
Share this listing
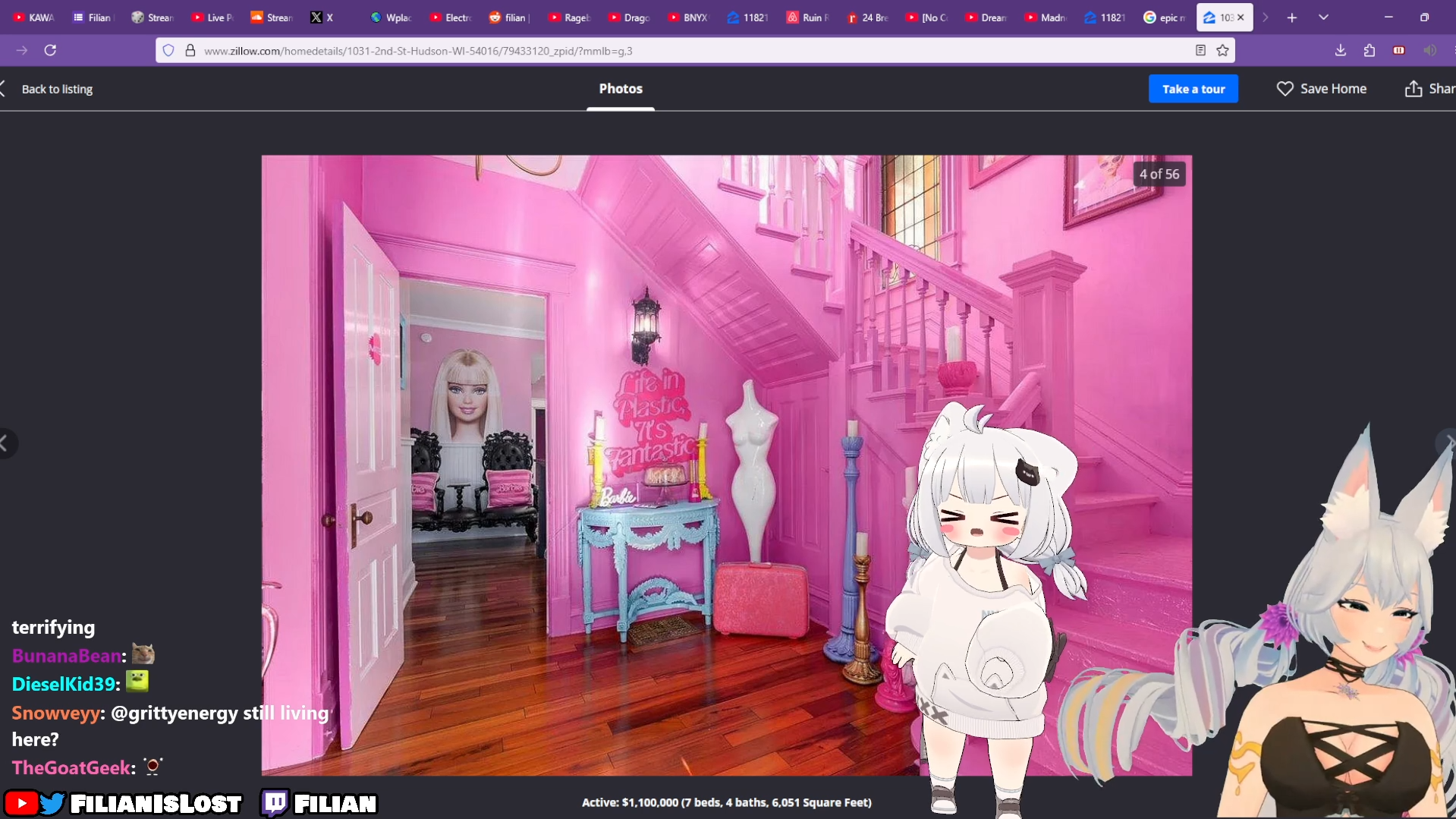(x=1430, y=89)
